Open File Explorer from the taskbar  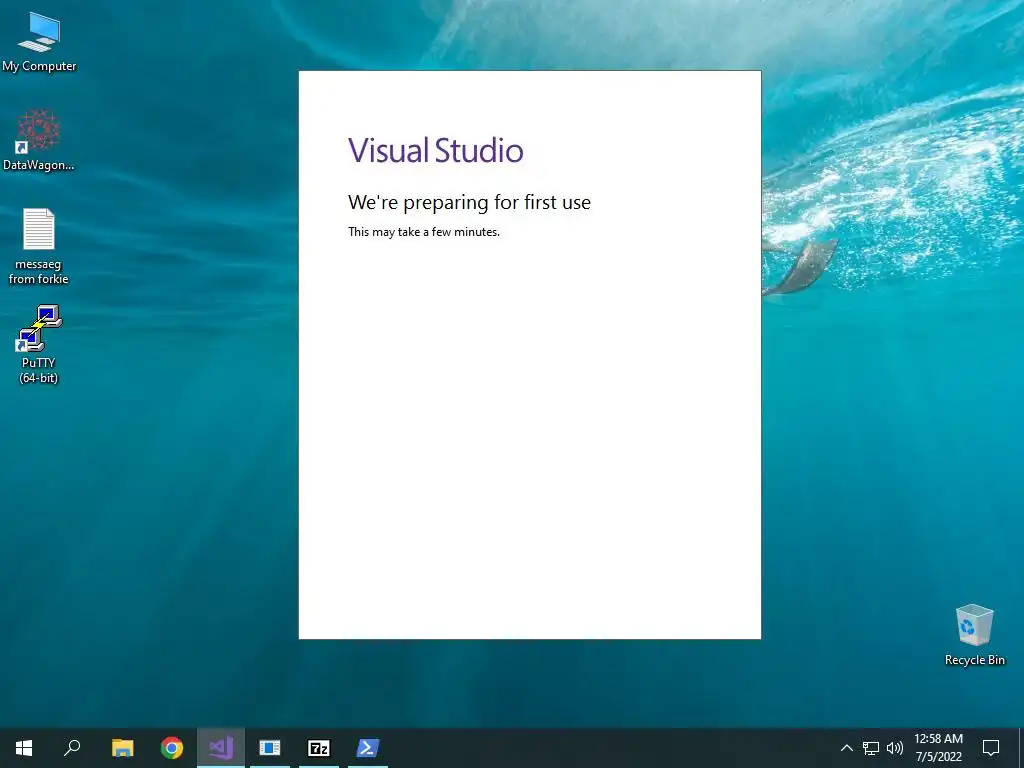122,748
